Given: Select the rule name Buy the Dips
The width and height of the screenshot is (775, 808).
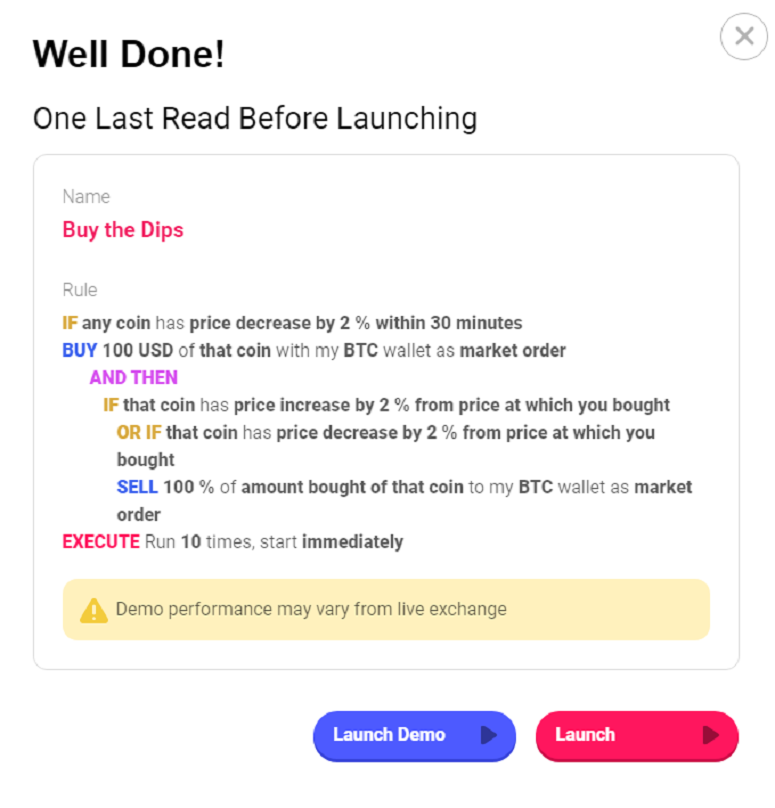Looking at the screenshot, I should (x=123, y=230).
